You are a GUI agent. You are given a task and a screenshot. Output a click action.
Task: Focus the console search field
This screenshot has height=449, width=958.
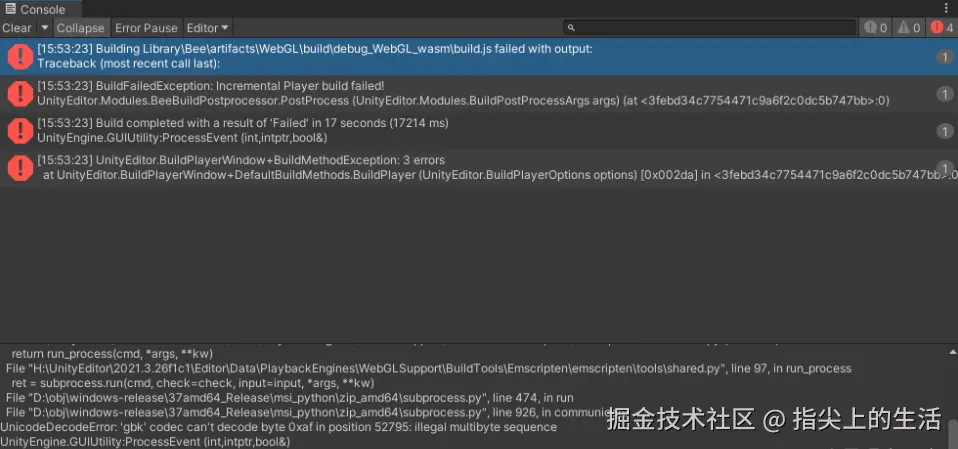point(709,28)
